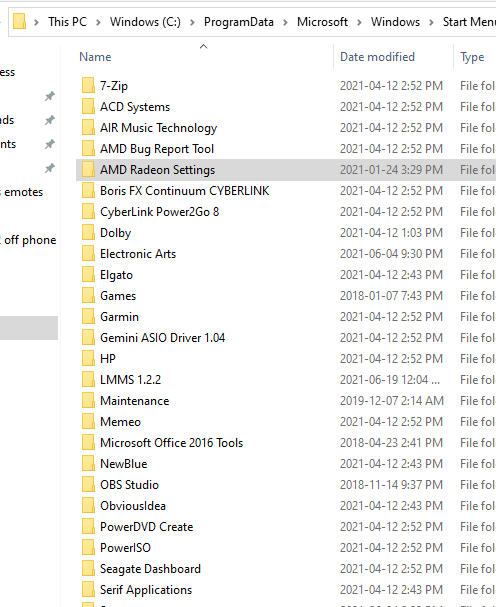Click the Seagate Dashboard folder icon

pos(88,568)
